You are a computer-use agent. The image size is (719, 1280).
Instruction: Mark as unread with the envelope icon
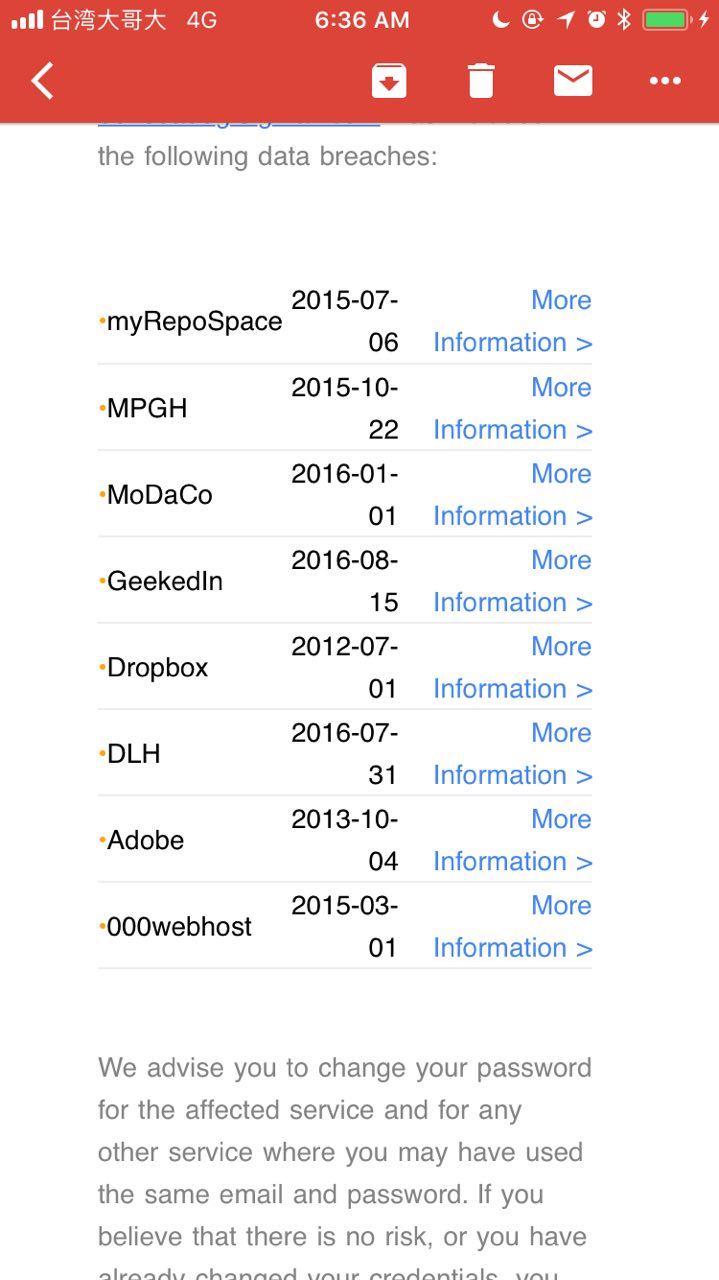coord(573,81)
